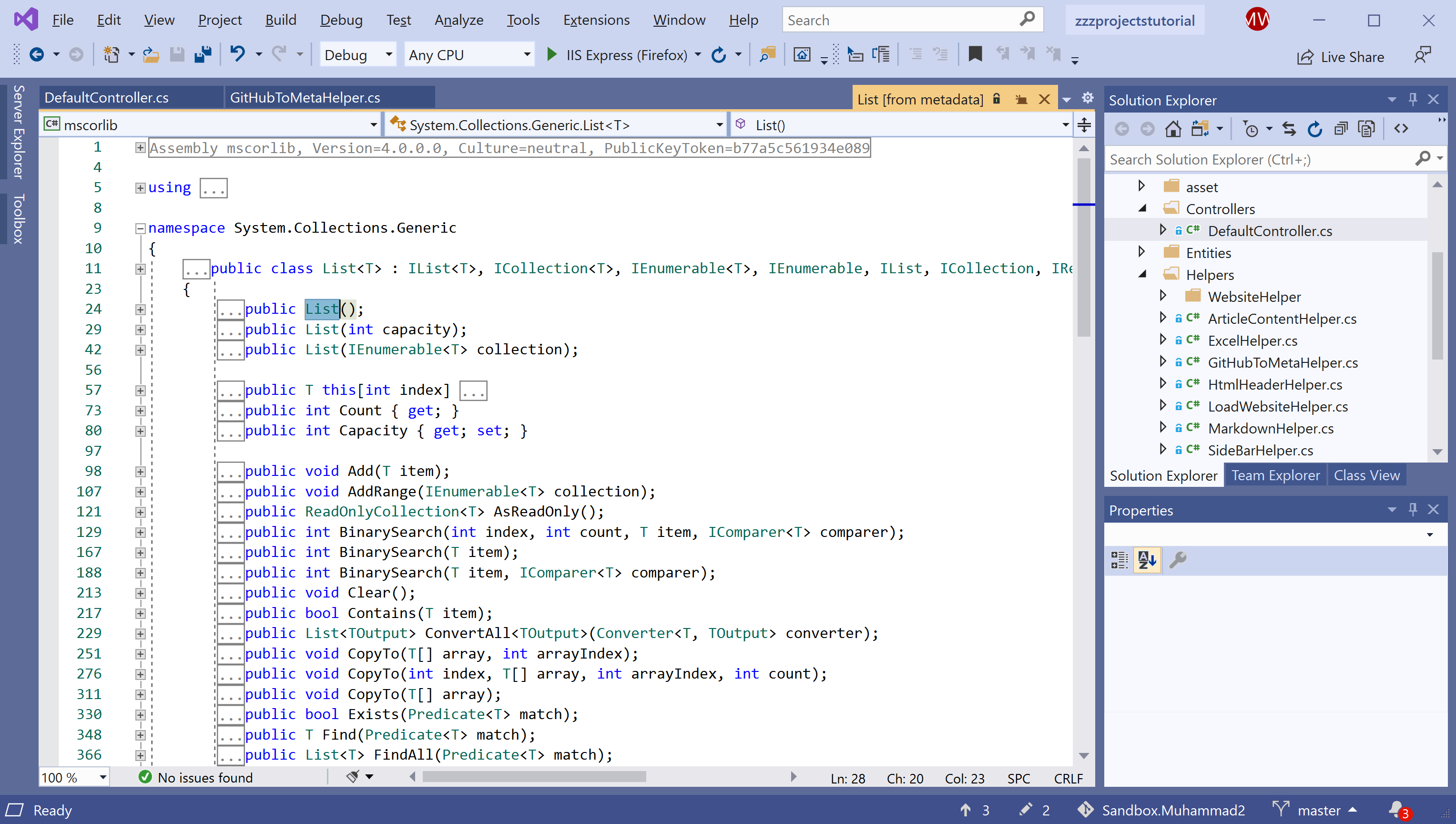
Task: Click Collapse All in Solution Explorer
Action: (x=1341, y=129)
